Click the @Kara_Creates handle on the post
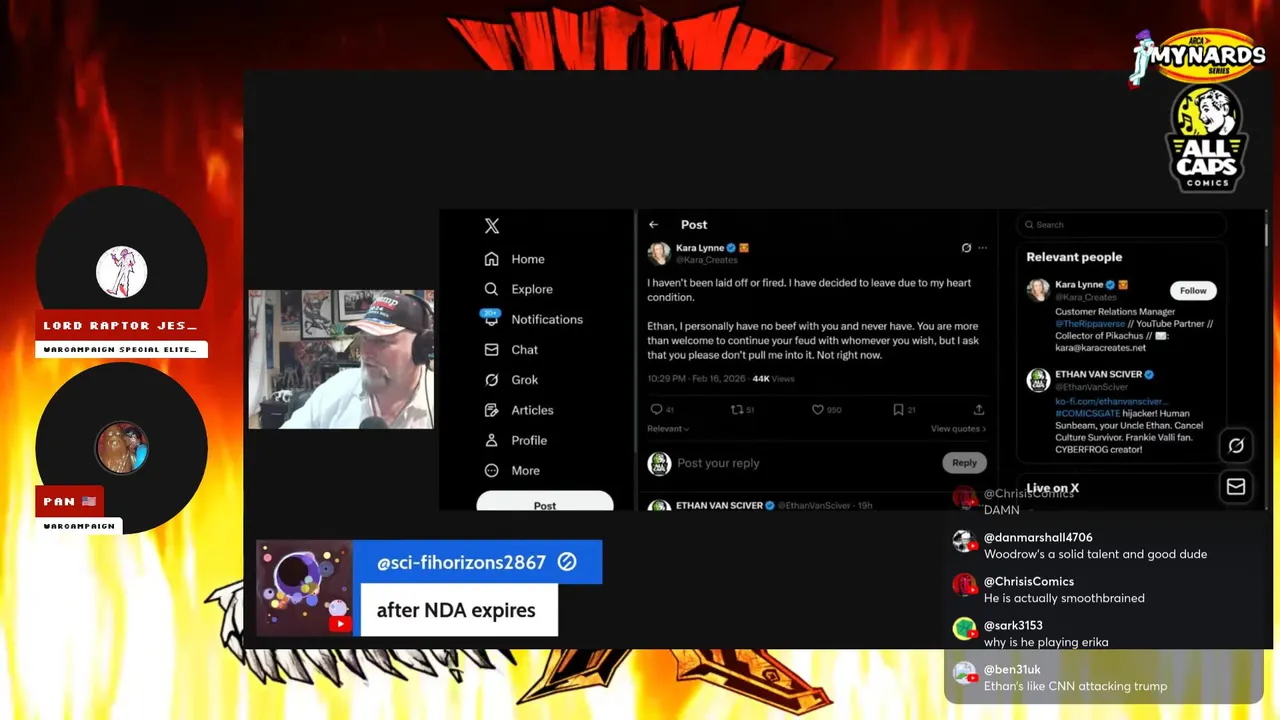This screenshot has height=720, width=1280. coord(707,259)
